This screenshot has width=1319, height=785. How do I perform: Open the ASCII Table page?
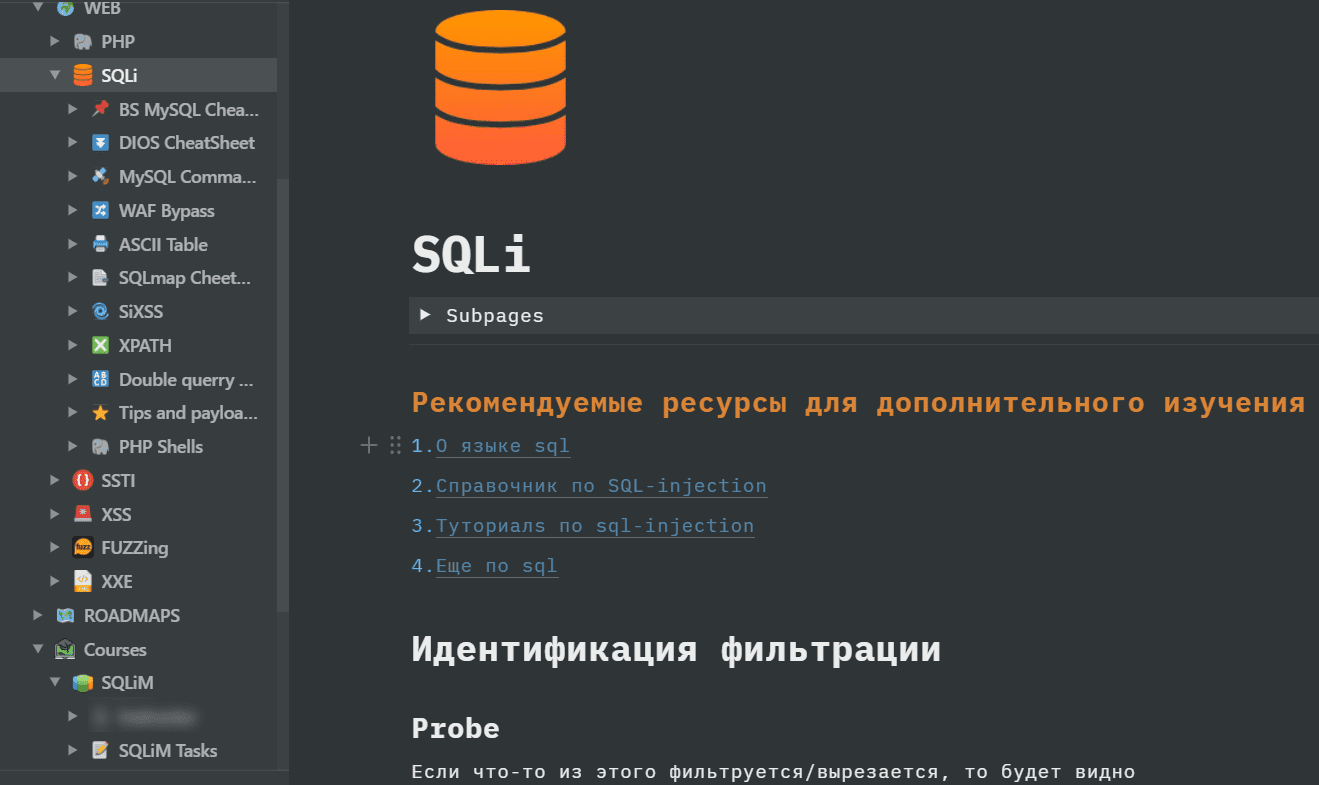pos(163,244)
